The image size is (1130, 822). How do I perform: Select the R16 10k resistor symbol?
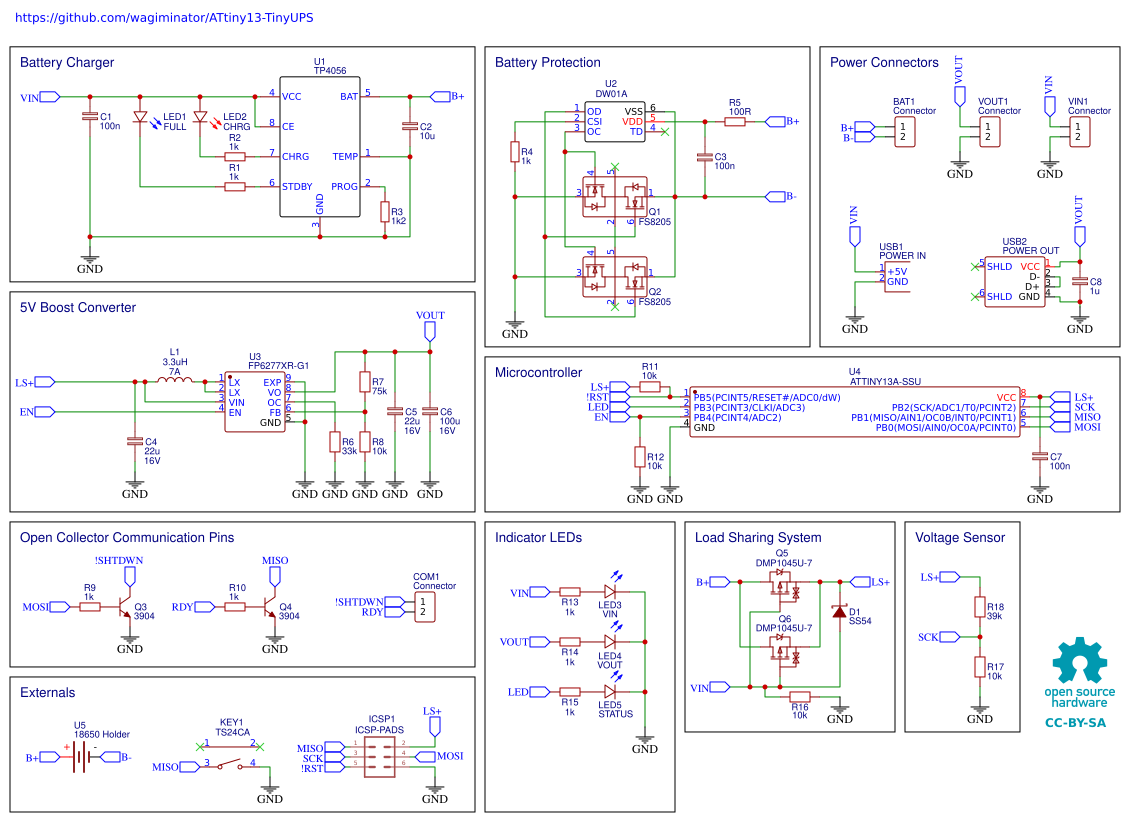[x=800, y=697]
